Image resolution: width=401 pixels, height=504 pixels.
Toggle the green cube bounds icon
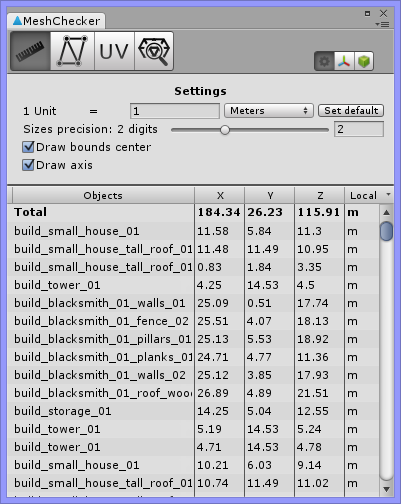364,61
